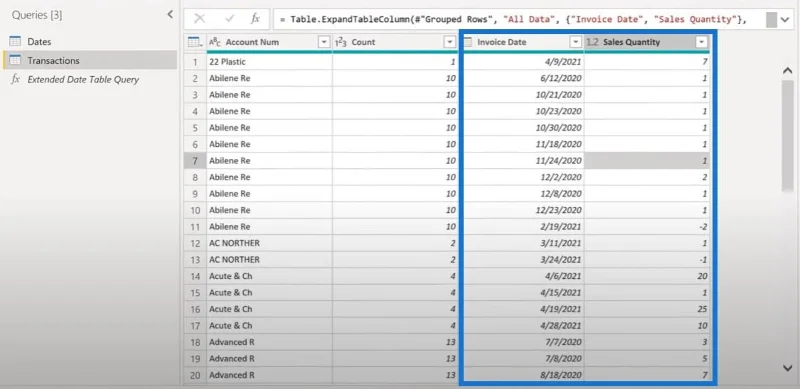Image resolution: width=800 pixels, height=389 pixels.
Task: Click the vertical scrollbar down arrow
Action: pyautogui.click(x=787, y=368)
